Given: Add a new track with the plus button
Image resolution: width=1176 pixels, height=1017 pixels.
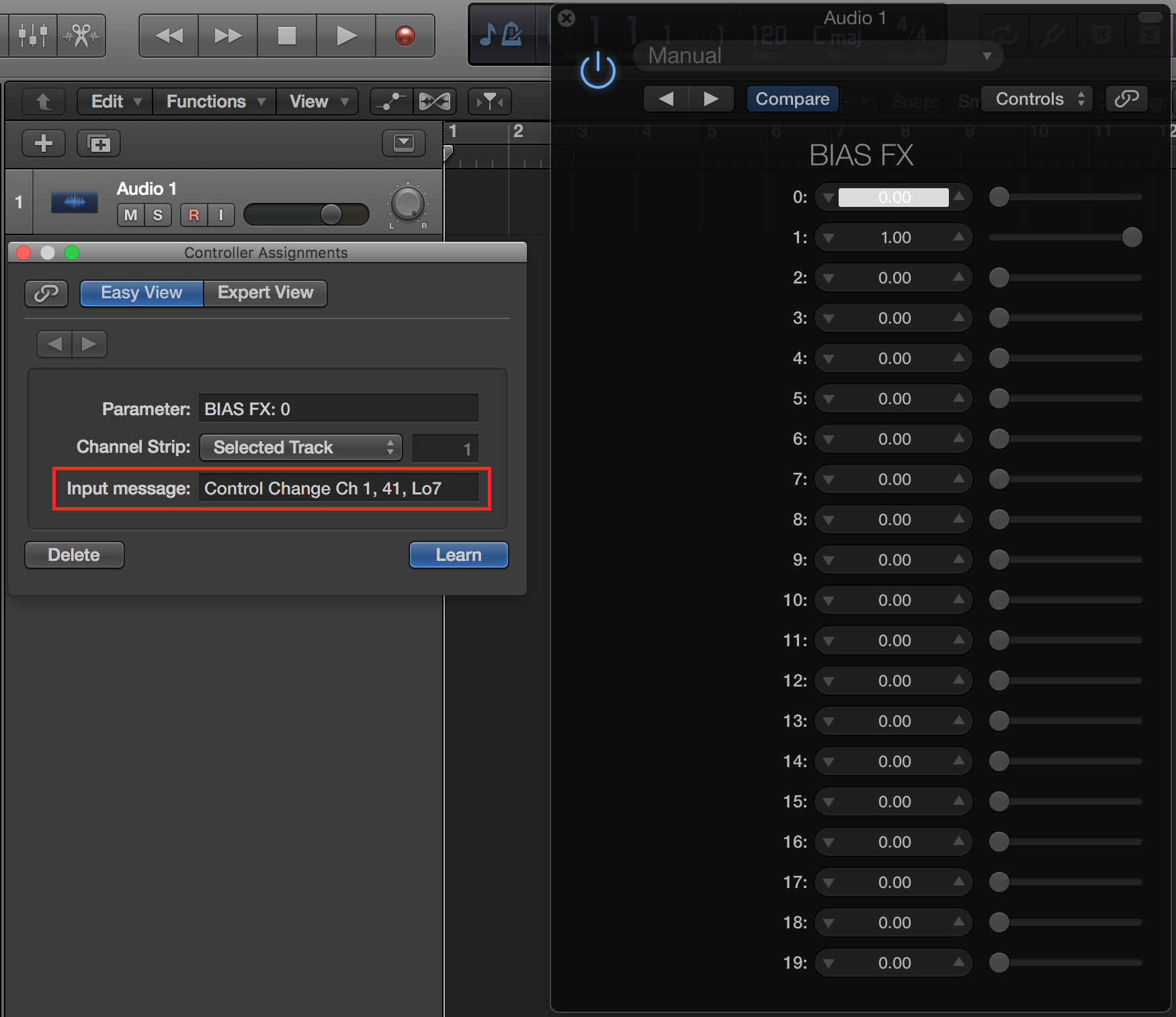Looking at the screenshot, I should (x=44, y=143).
